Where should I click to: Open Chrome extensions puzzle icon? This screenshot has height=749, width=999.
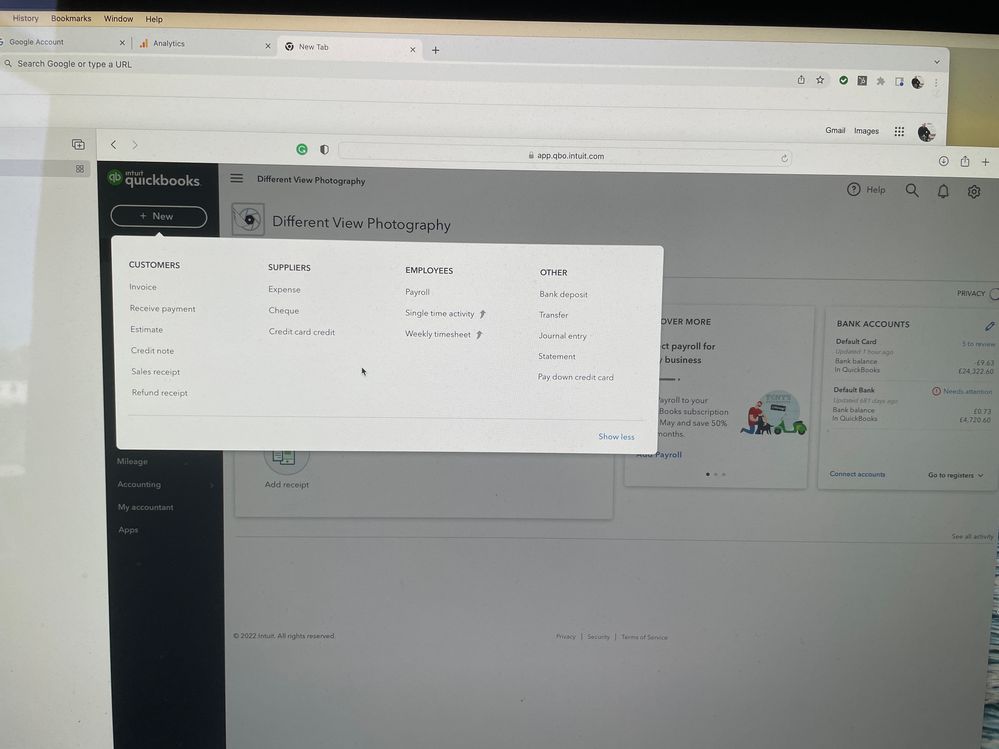pyautogui.click(x=880, y=81)
